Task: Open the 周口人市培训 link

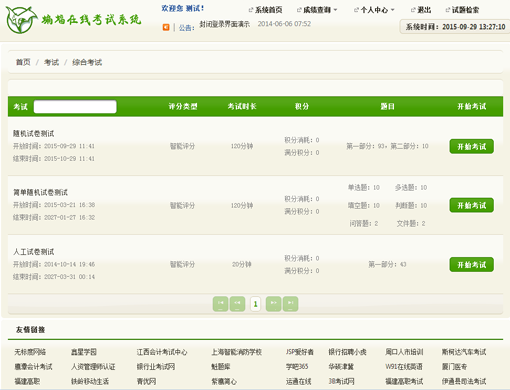Action: (x=404, y=352)
